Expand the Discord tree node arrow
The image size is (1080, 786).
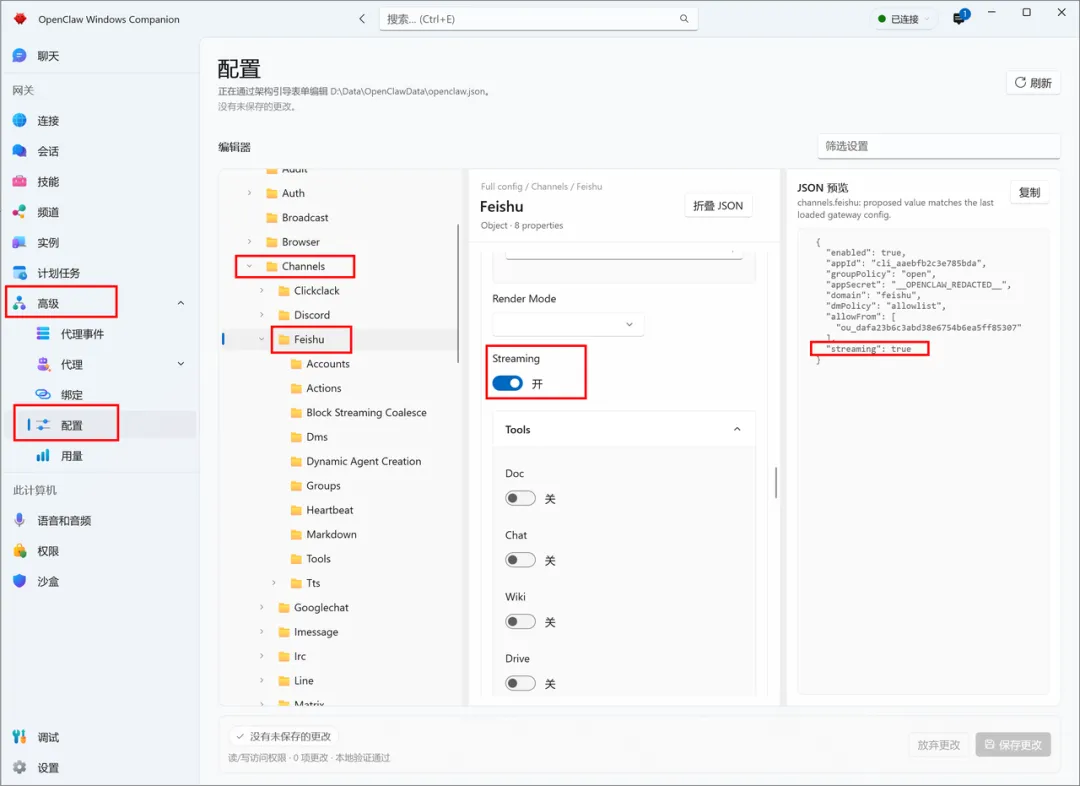[x=262, y=315]
